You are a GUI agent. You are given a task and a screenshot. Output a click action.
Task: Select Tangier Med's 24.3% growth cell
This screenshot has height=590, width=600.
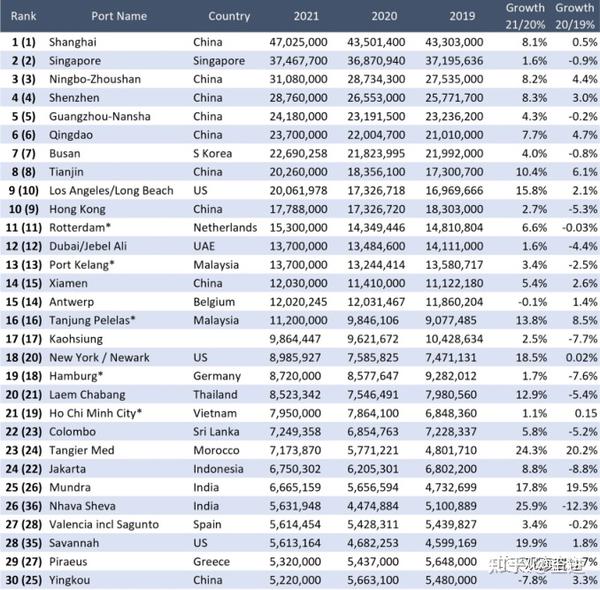tap(531, 450)
